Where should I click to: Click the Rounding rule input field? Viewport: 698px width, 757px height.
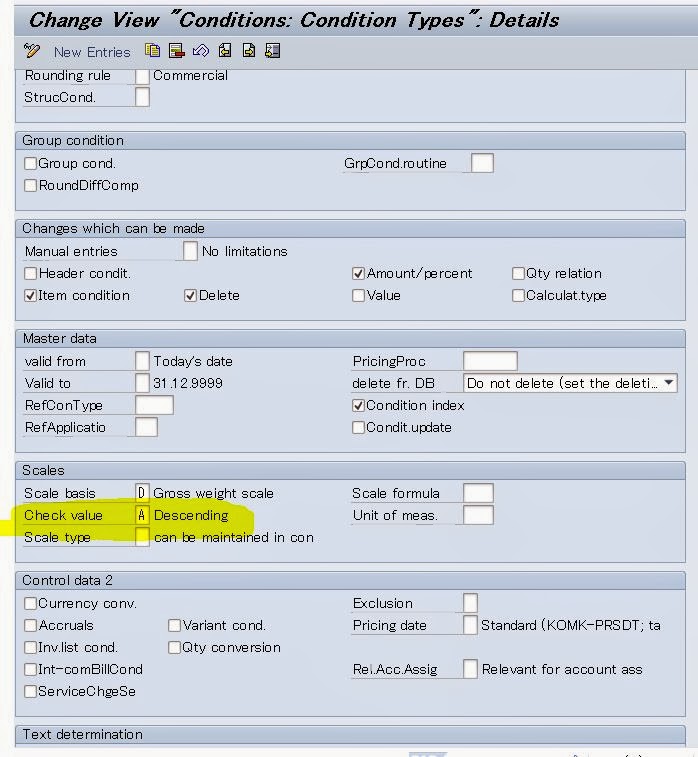[x=142, y=77]
